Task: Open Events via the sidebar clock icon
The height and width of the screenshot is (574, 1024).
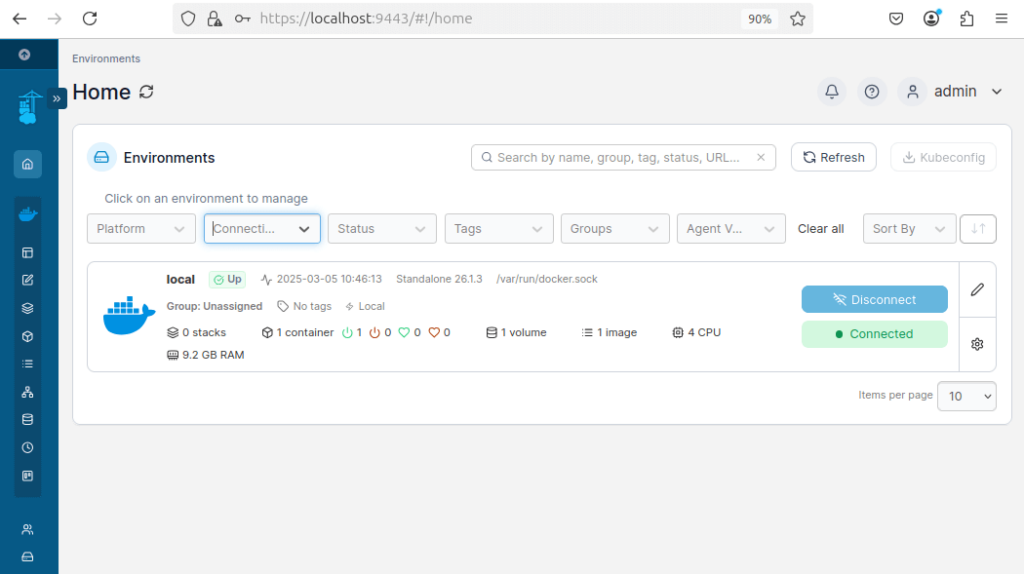Action: tap(28, 448)
